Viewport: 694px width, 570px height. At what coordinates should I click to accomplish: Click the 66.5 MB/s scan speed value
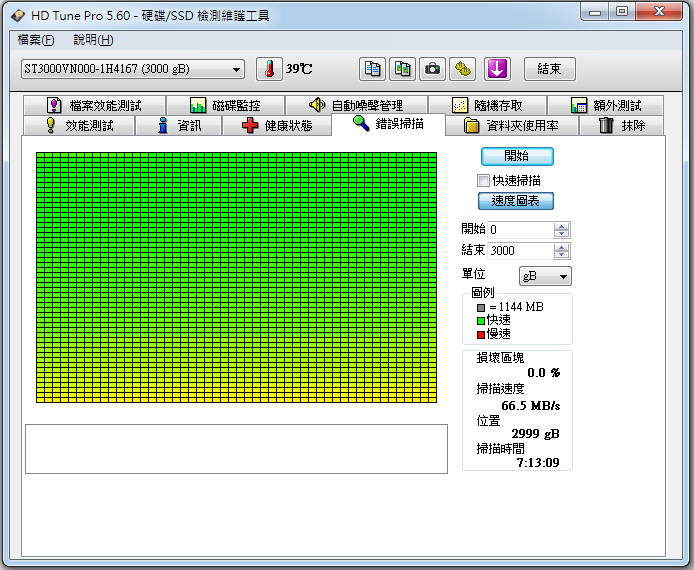531,405
